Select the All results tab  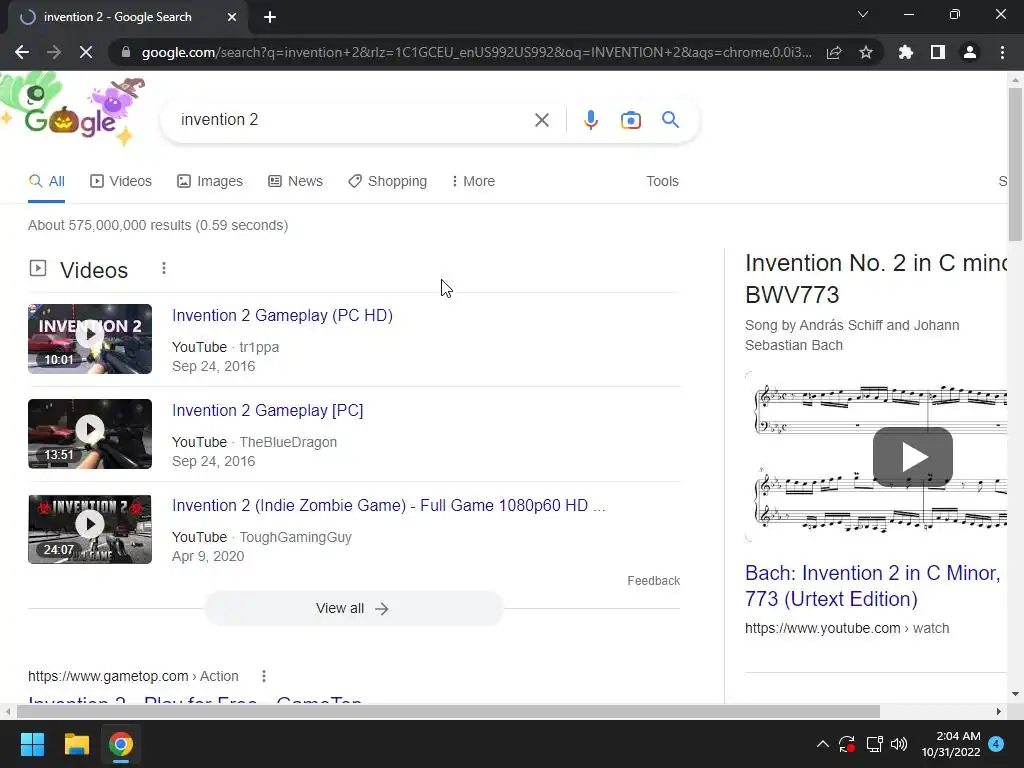click(46, 181)
